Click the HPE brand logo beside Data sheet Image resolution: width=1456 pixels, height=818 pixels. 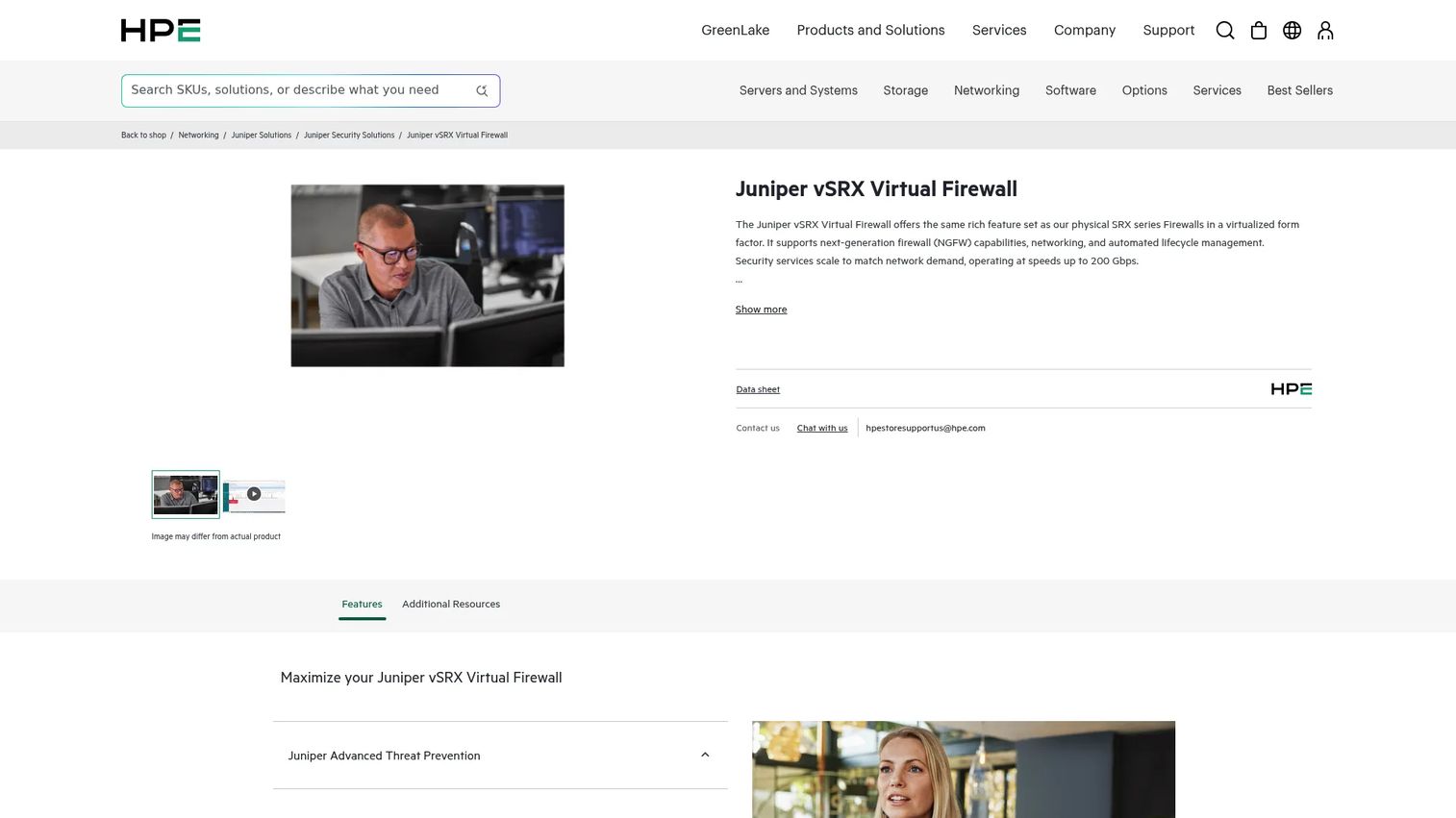(1291, 389)
